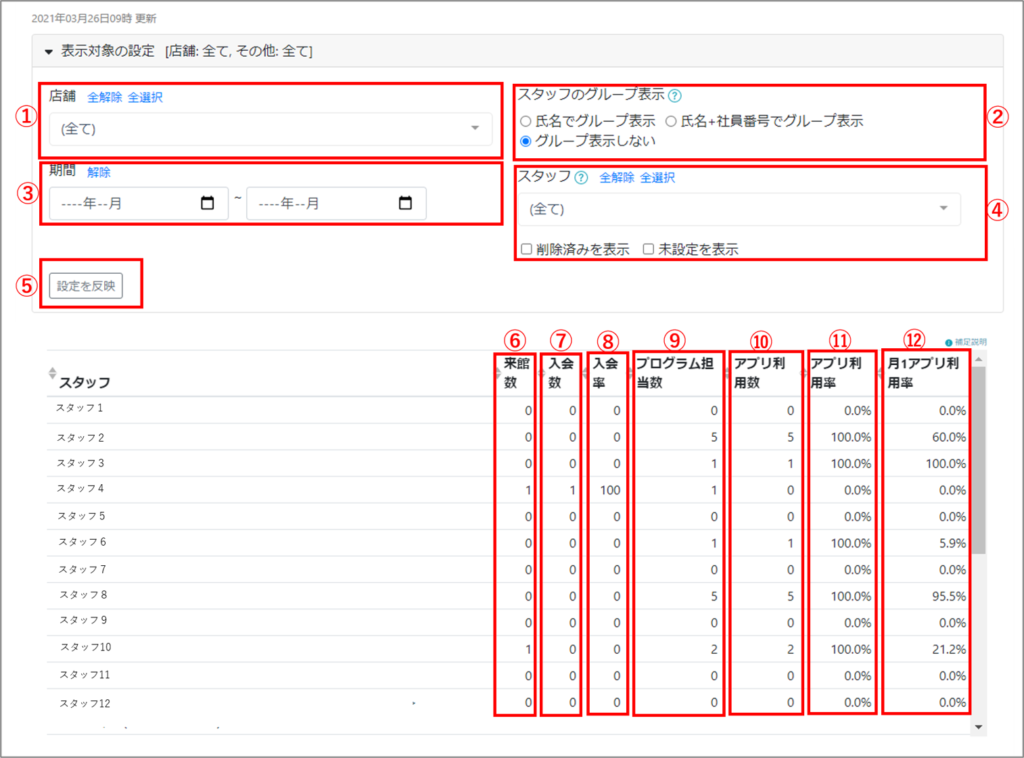1024x758 pixels.
Task: Click 解除 link next to 期間
Action: [99, 172]
